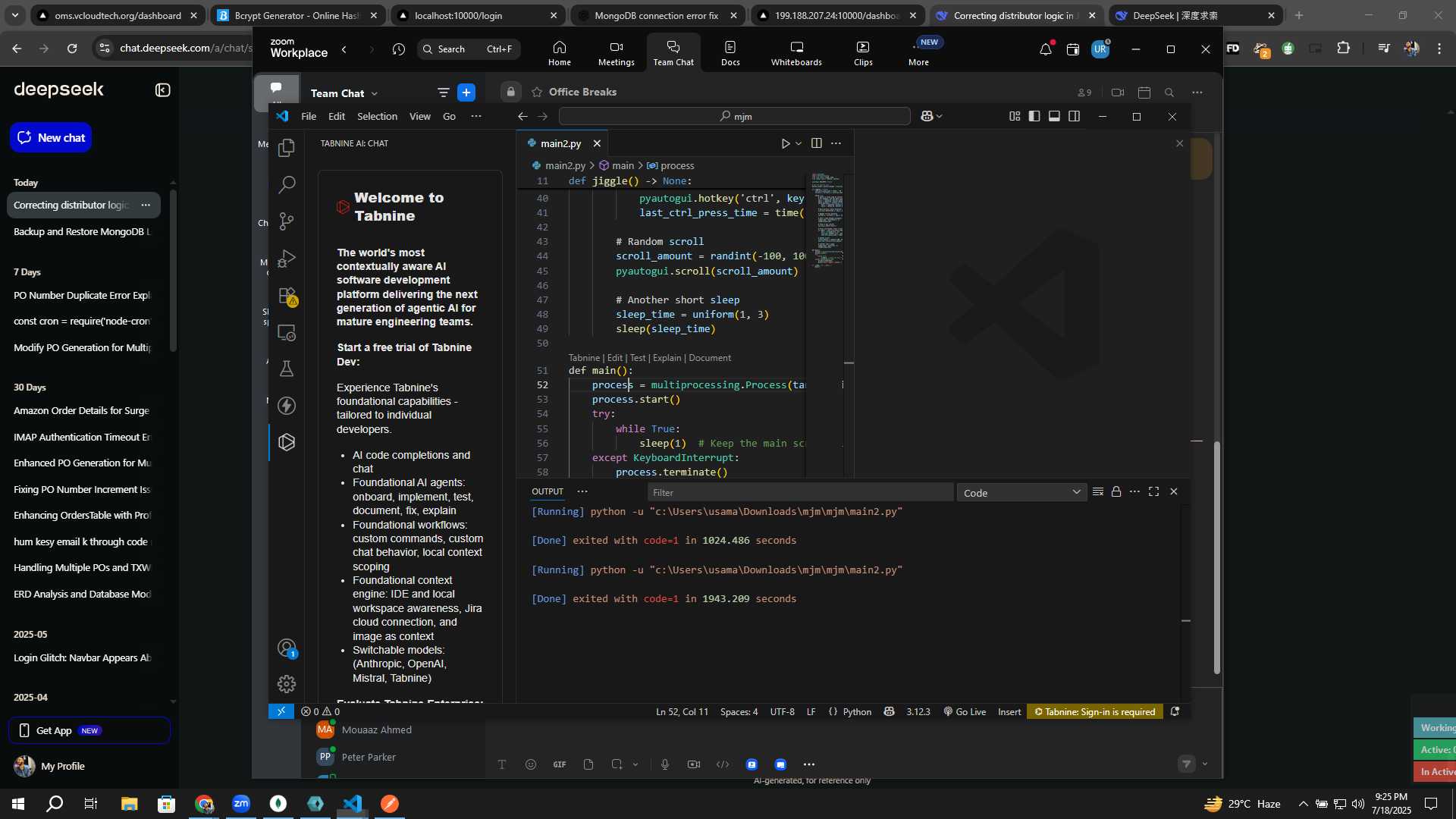The height and width of the screenshot is (819, 1456).
Task: Open the VS Code Explorer view
Action: click(287, 148)
